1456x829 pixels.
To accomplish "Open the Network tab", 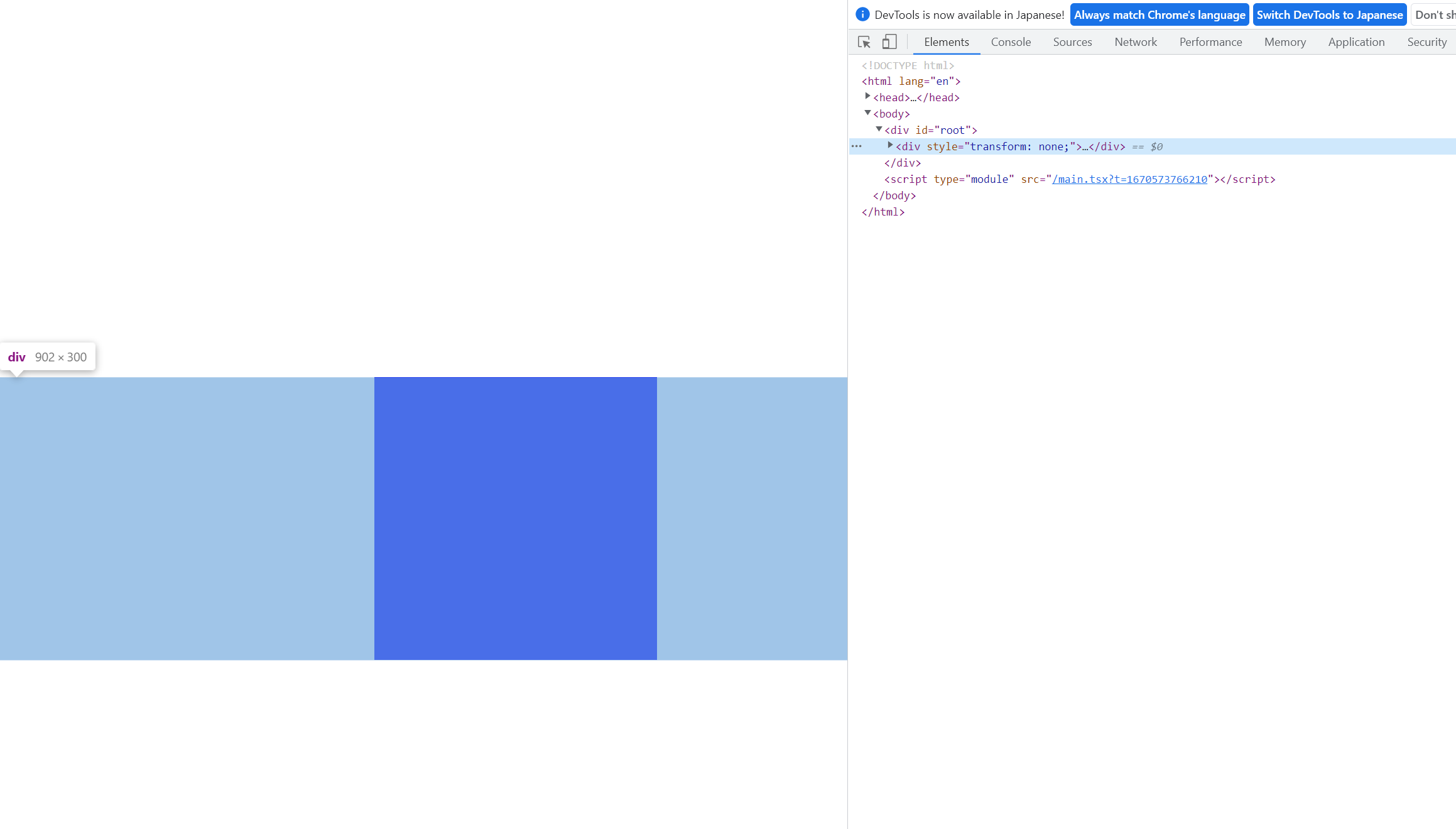I will (x=1135, y=42).
